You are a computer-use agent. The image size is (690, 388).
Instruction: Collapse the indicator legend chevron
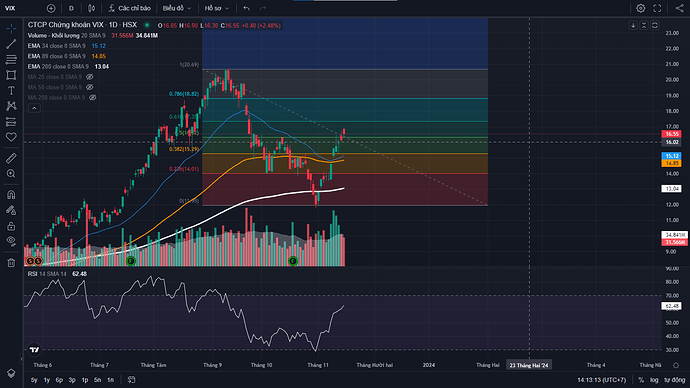click(x=34, y=108)
